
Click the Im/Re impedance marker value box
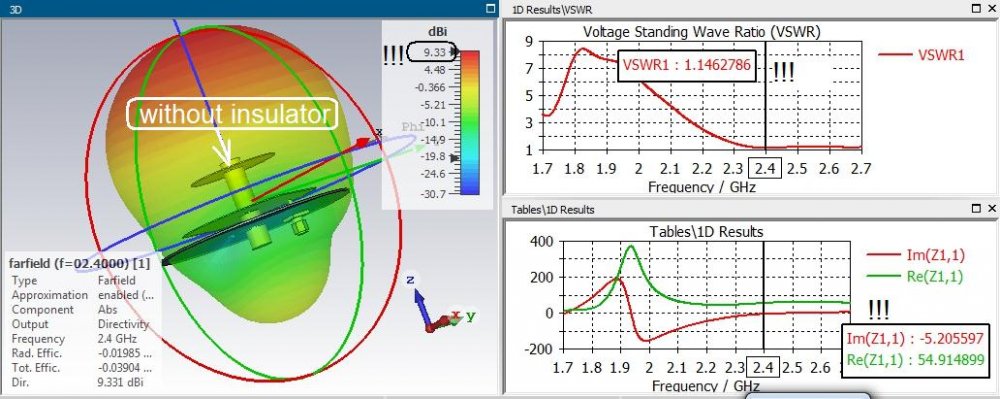click(x=915, y=350)
